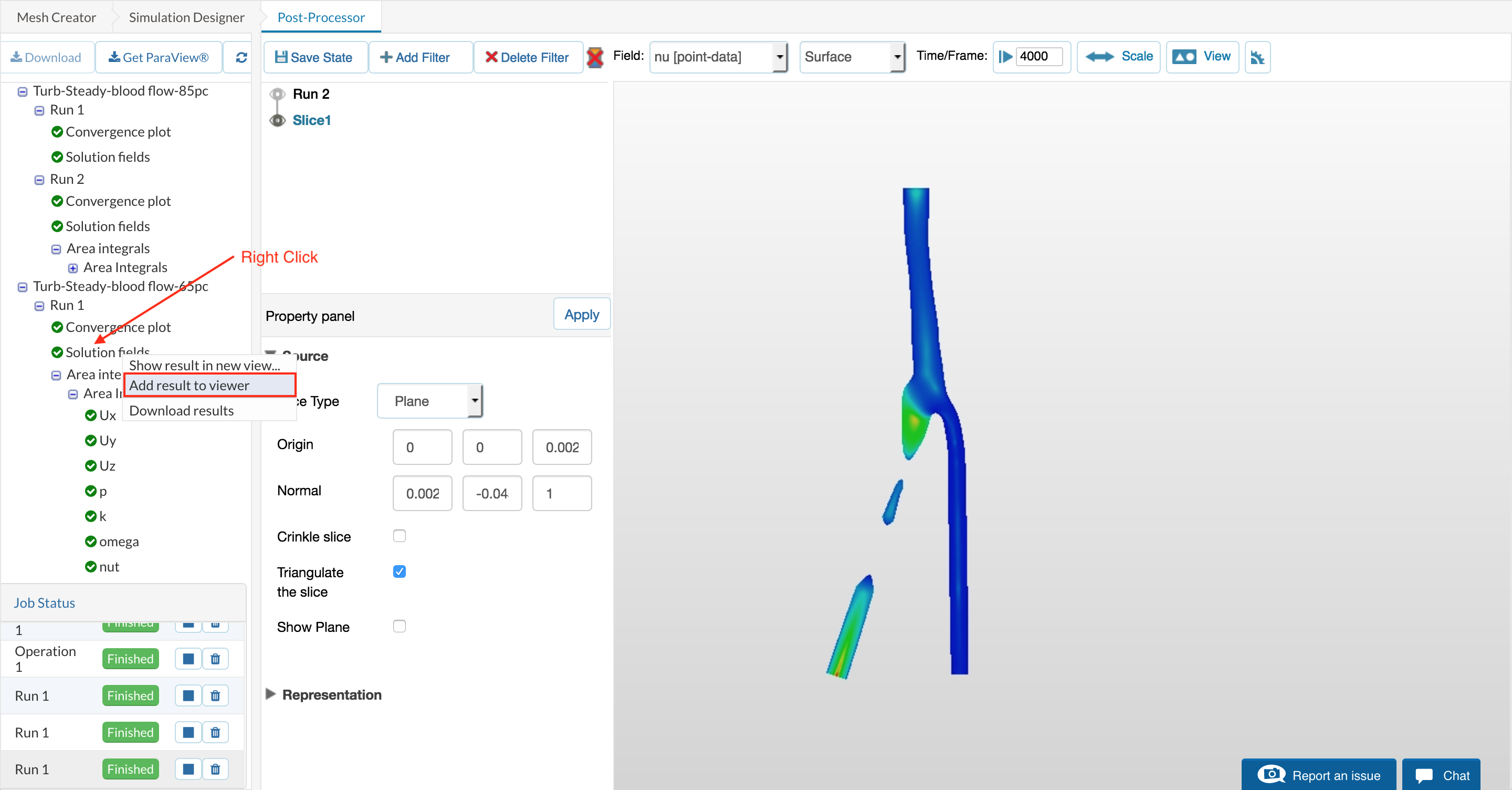The height and width of the screenshot is (790, 1512).
Task: Toggle visibility eye of Slice1
Action: point(277,120)
